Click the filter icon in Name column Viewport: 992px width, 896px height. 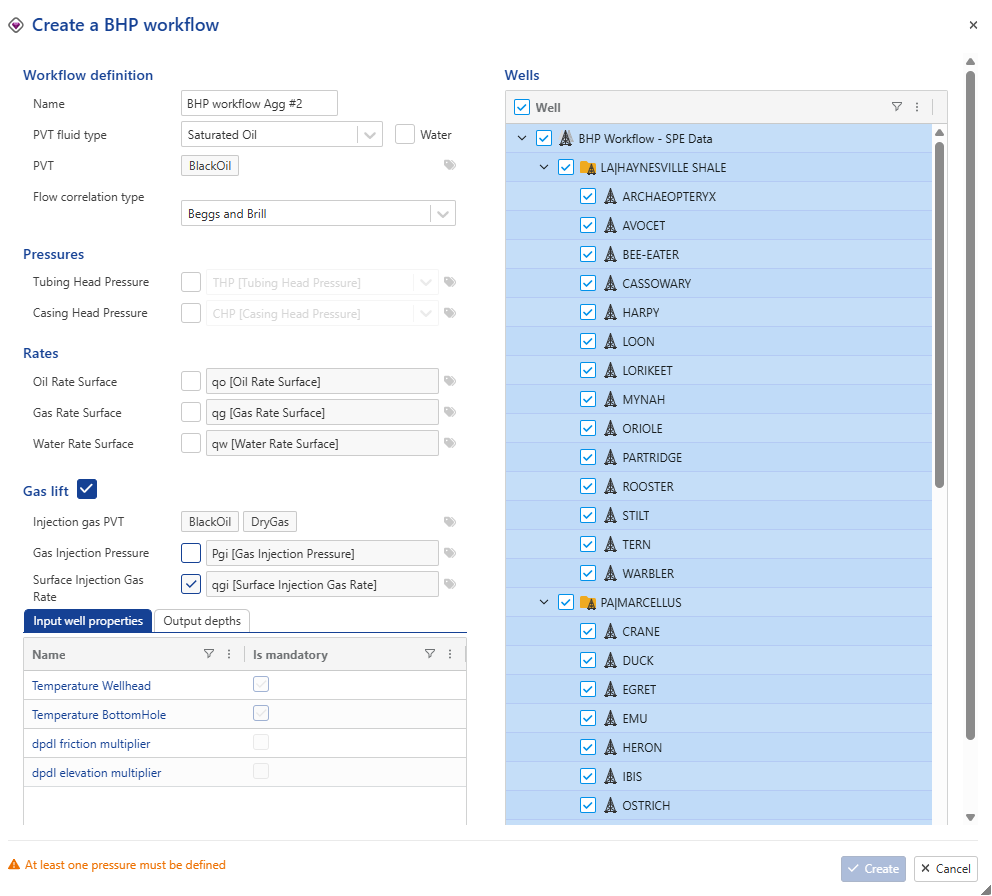[209, 654]
